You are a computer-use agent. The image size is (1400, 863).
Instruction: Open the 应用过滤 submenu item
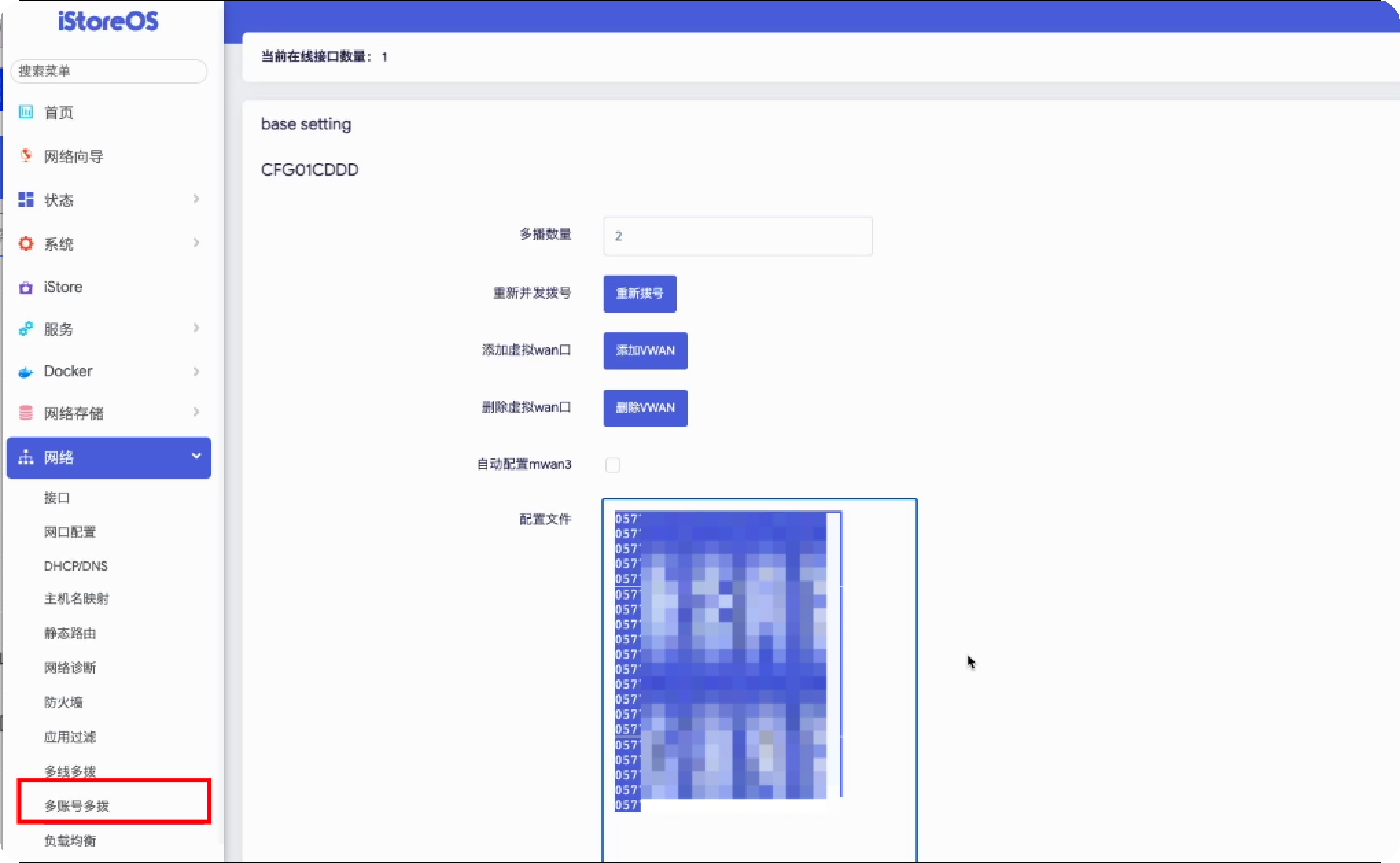pos(70,737)
